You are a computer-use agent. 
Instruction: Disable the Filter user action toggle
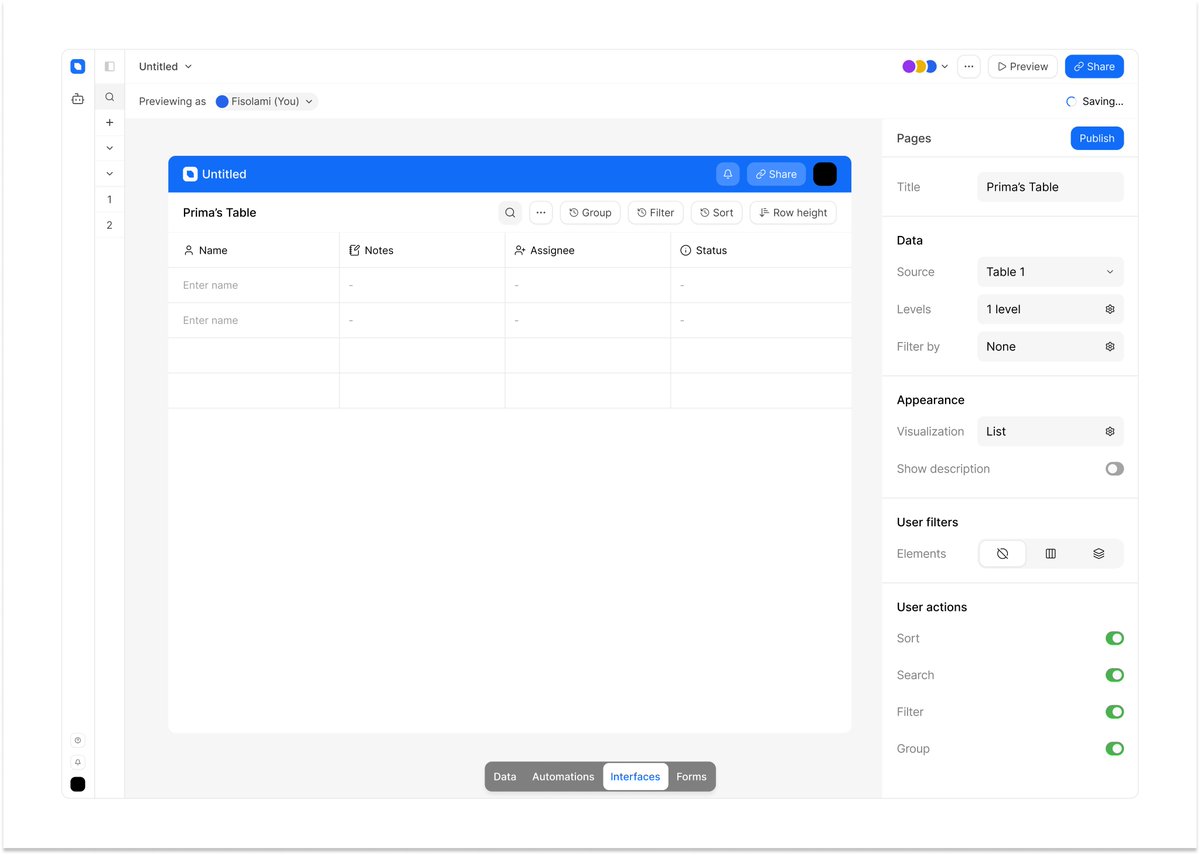point(1114,712)
